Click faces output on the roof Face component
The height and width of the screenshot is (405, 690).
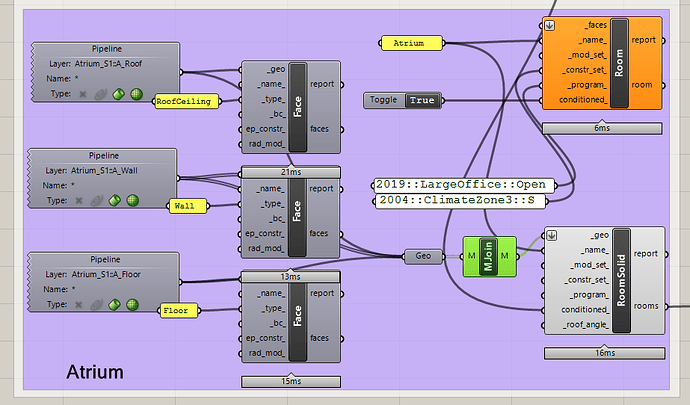tap(319, 129)
